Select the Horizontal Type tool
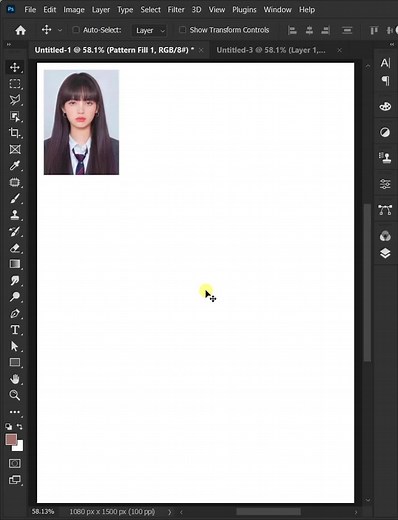This screenshot has width=398, height=520. coord(15,330)
